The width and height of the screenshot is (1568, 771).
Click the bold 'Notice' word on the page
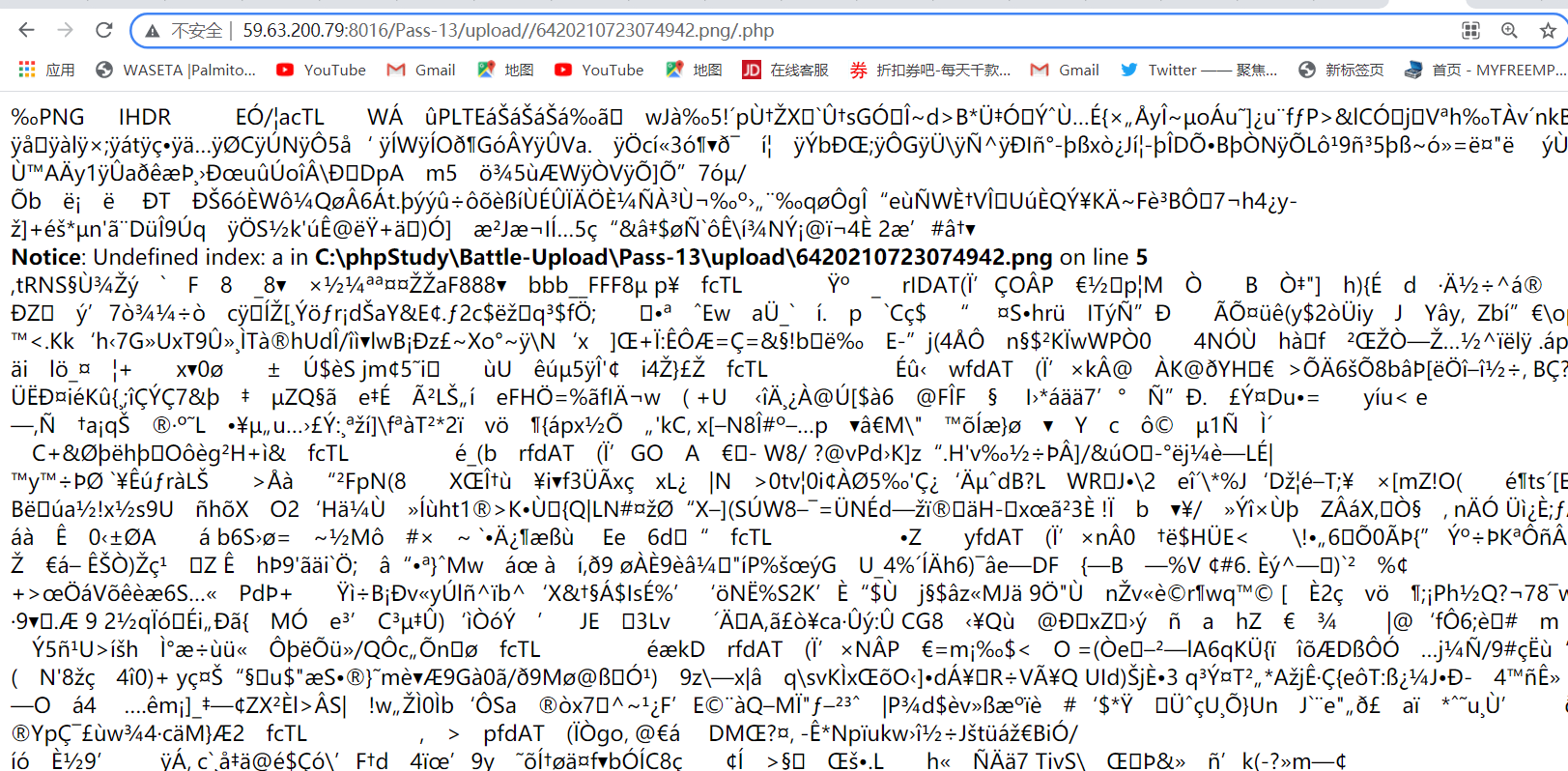tap(46, 257)
